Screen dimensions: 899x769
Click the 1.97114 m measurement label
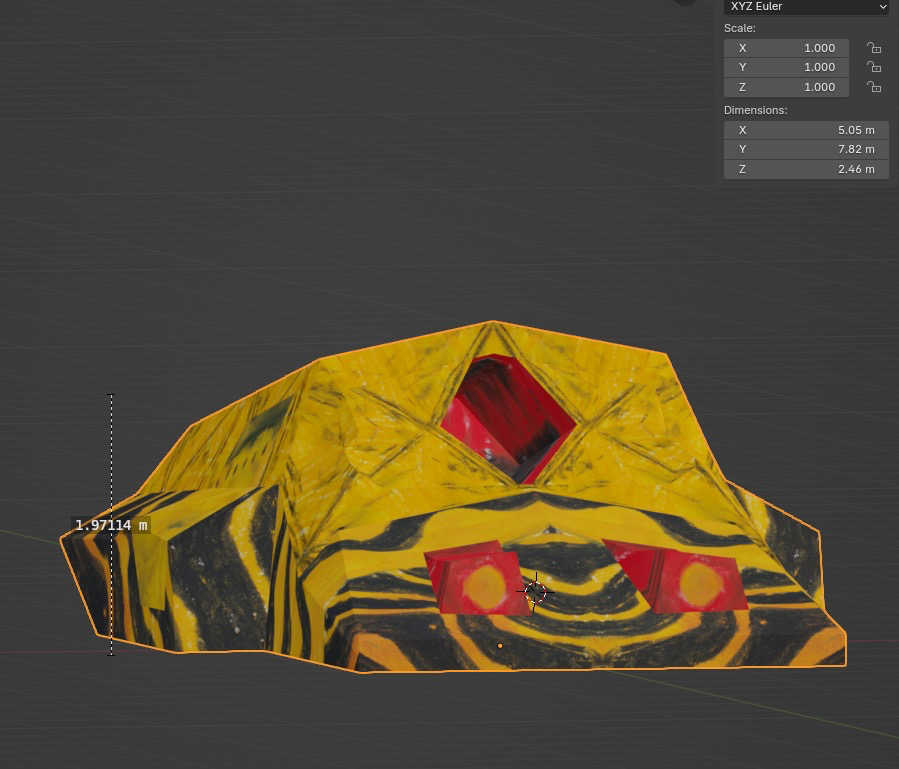(111, 525)
